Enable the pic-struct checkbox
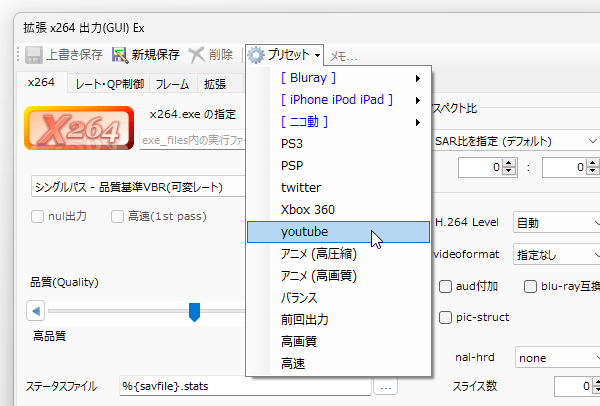The height and width of the screenshot is (406, 600). click(445, 318)
